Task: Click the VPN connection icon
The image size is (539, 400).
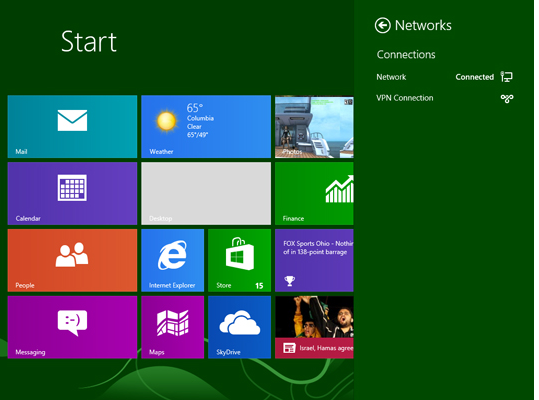Action: 507,99
